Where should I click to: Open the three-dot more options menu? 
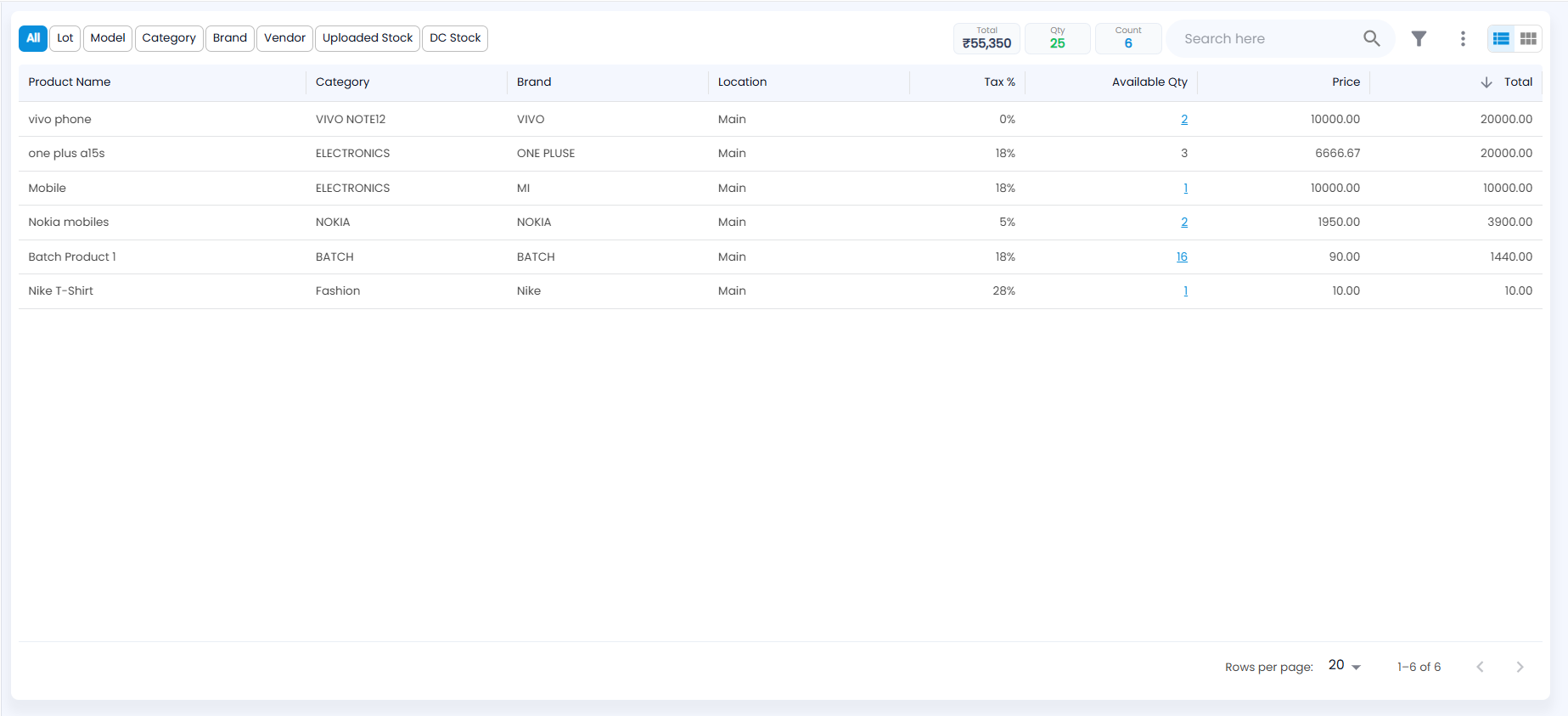click(x=1463, y=38)
